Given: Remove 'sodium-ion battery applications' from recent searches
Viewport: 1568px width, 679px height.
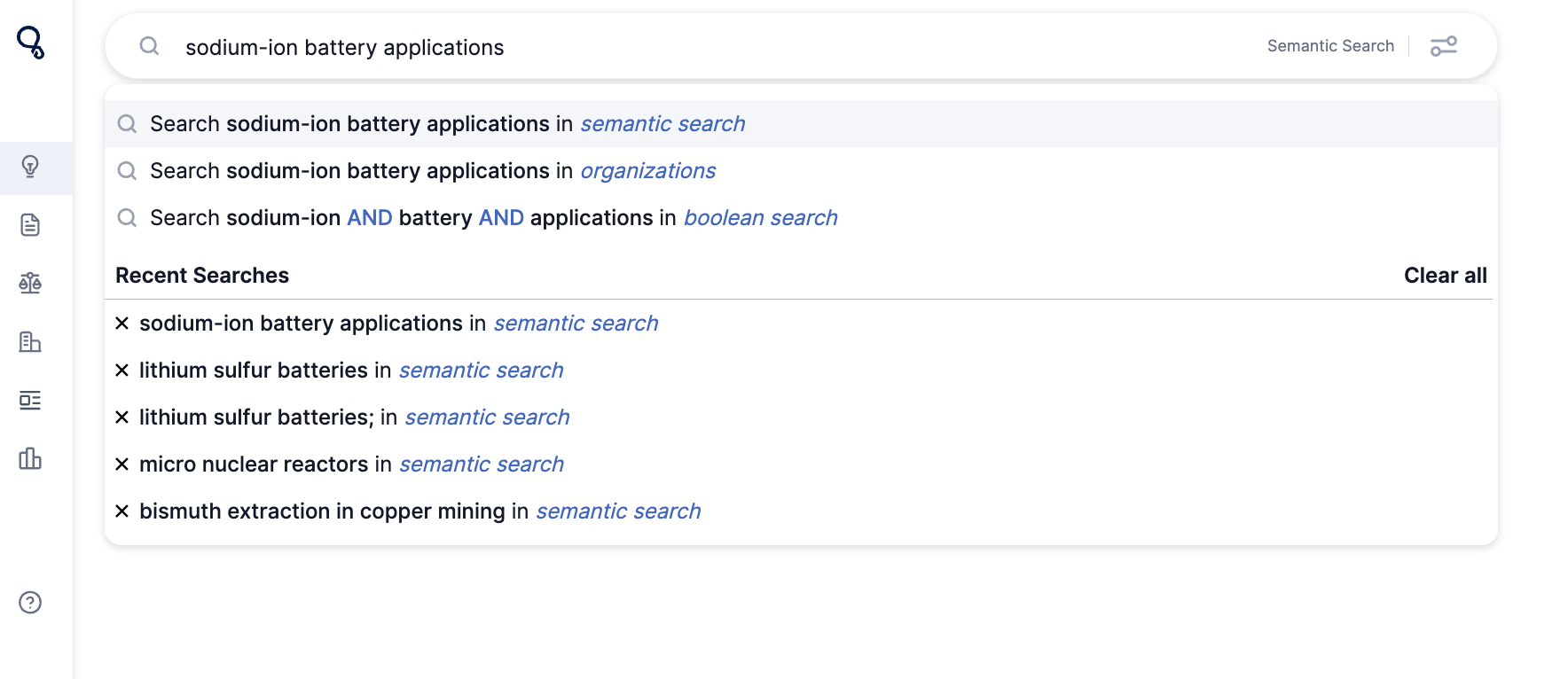Looking at the screenshot, I should (x=122, y=324).
